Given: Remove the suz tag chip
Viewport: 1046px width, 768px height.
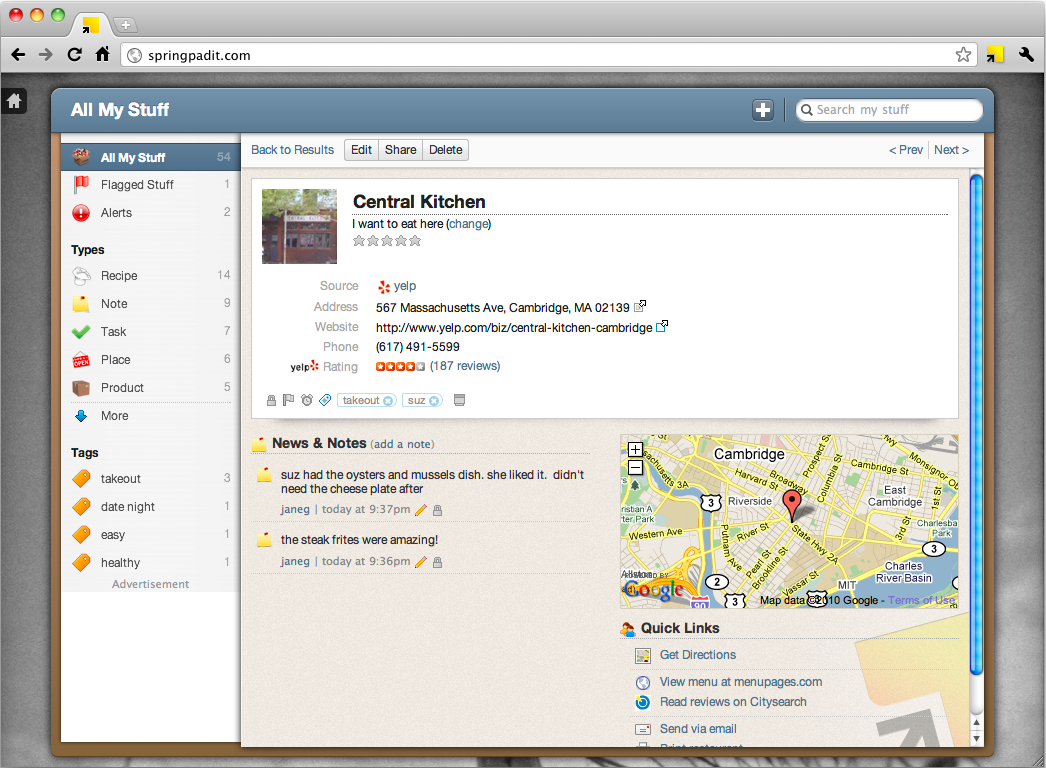Looking at the screenshot, I should point(434,401).
